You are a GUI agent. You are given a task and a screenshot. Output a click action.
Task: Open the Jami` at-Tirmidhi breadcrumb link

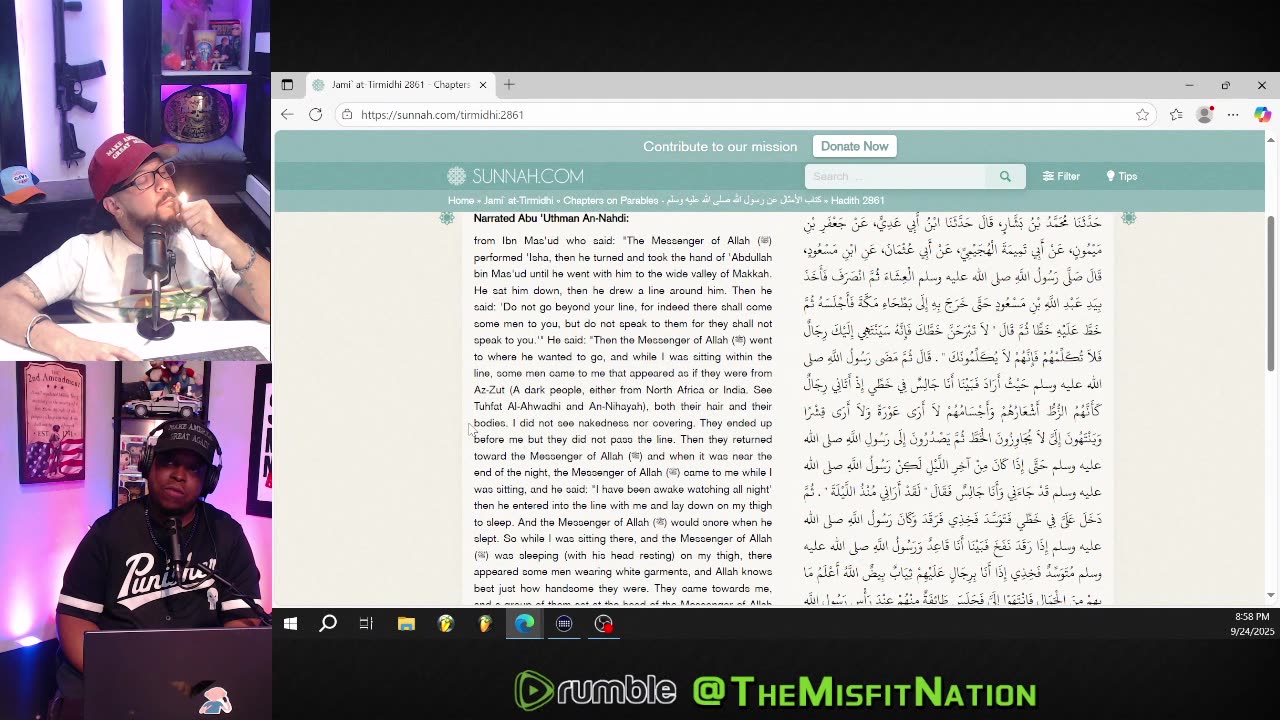pos(518,200)
